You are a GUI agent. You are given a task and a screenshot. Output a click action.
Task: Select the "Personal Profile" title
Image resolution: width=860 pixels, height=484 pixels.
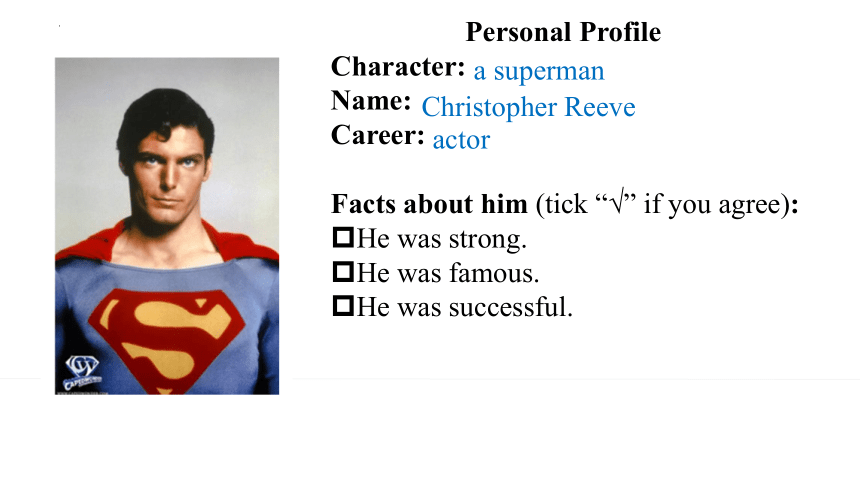click(563, 32)
